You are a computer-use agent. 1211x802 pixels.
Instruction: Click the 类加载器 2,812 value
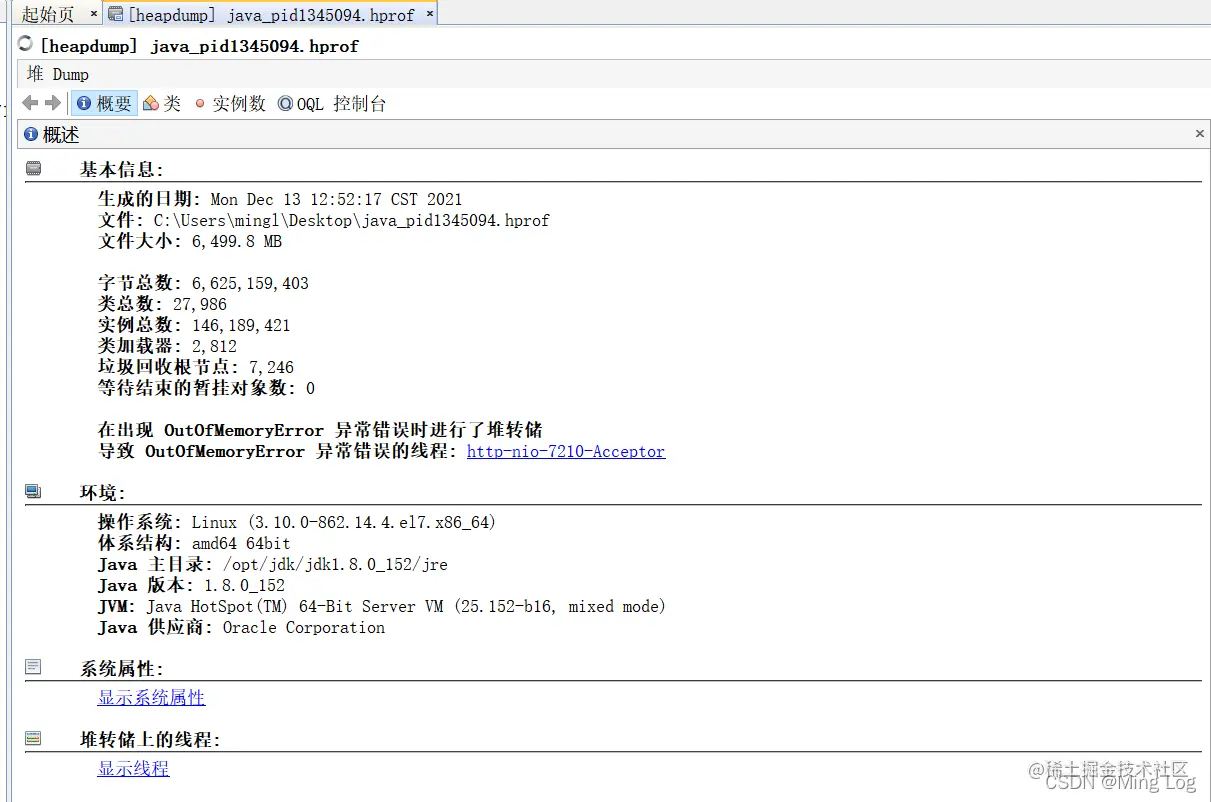pos(214,346)
